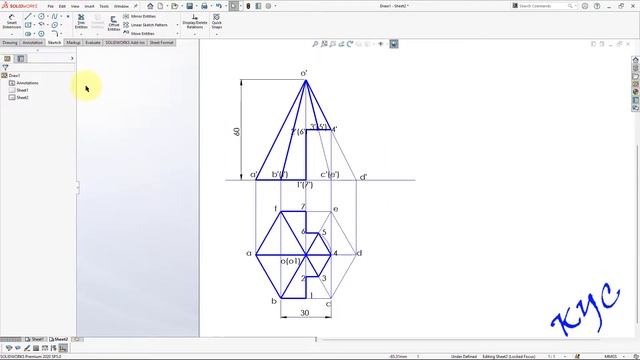This screenshot has width=640, height=360.
Task: Click the Rotate View icon
Action: [350, 44]
